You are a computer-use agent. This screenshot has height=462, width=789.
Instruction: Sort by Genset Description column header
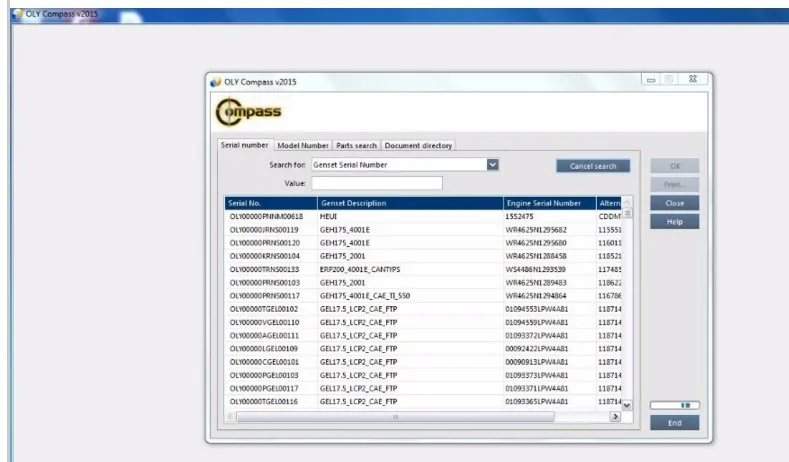(x=410, y=203)
